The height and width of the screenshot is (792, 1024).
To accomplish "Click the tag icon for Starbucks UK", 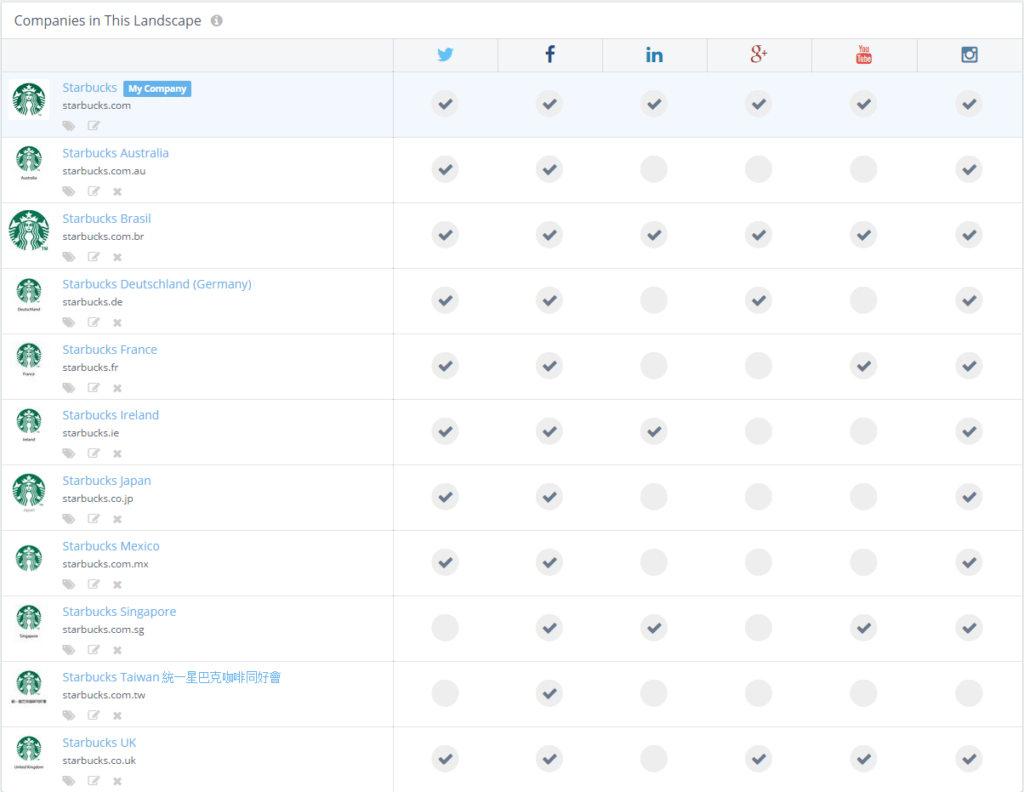I will click(x=69, y=781).
